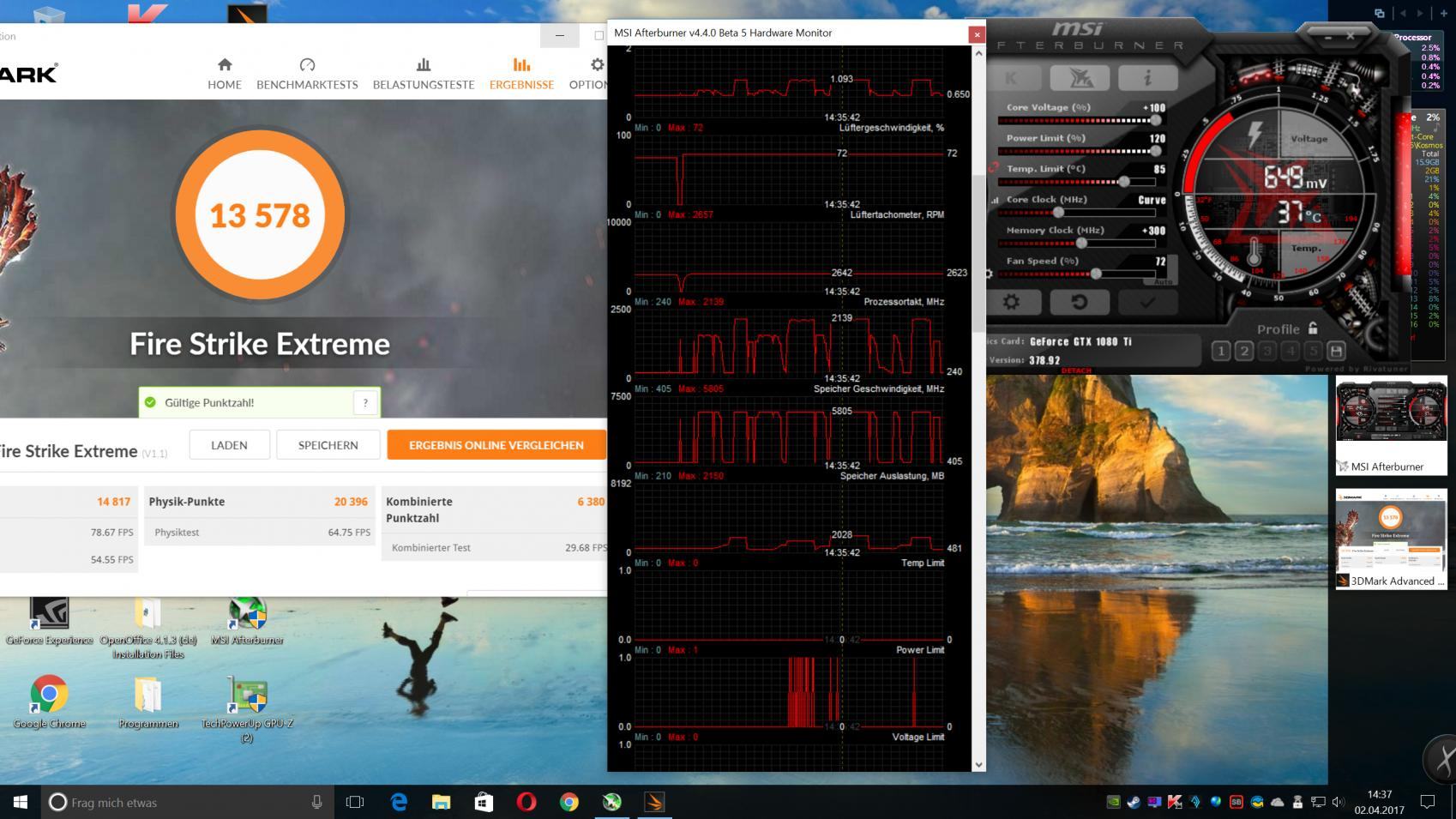
Task: Toggle the voltage/temp limit link icon
Action: 993,169
